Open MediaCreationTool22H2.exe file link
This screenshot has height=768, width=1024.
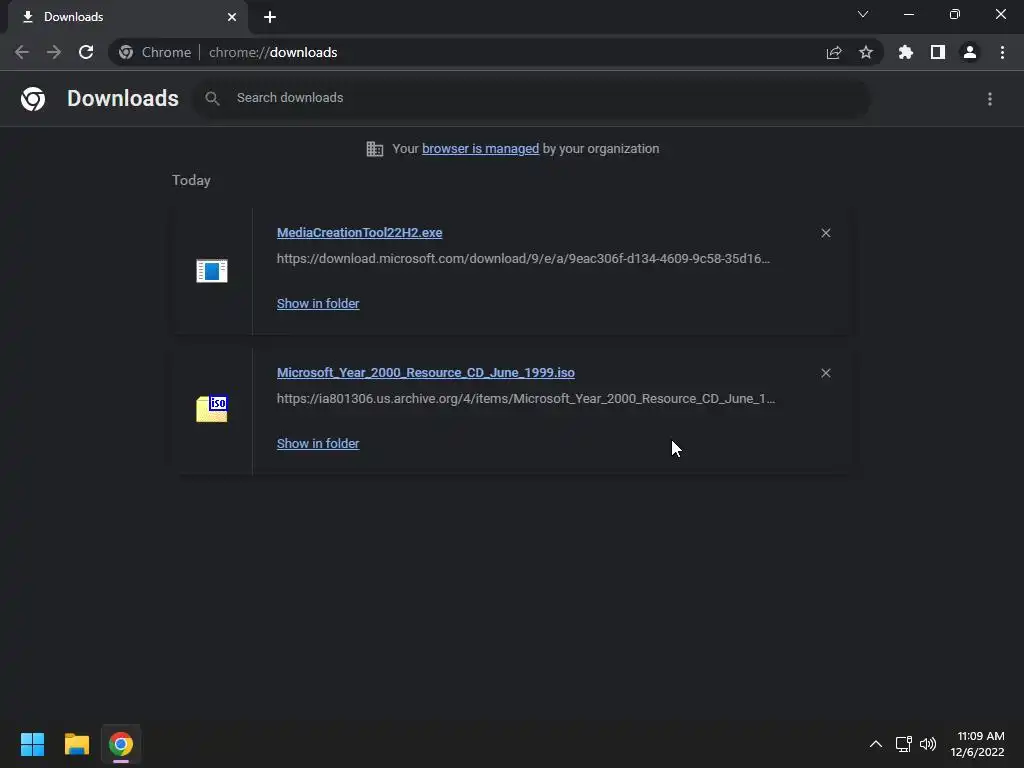(x=359, y=232)
